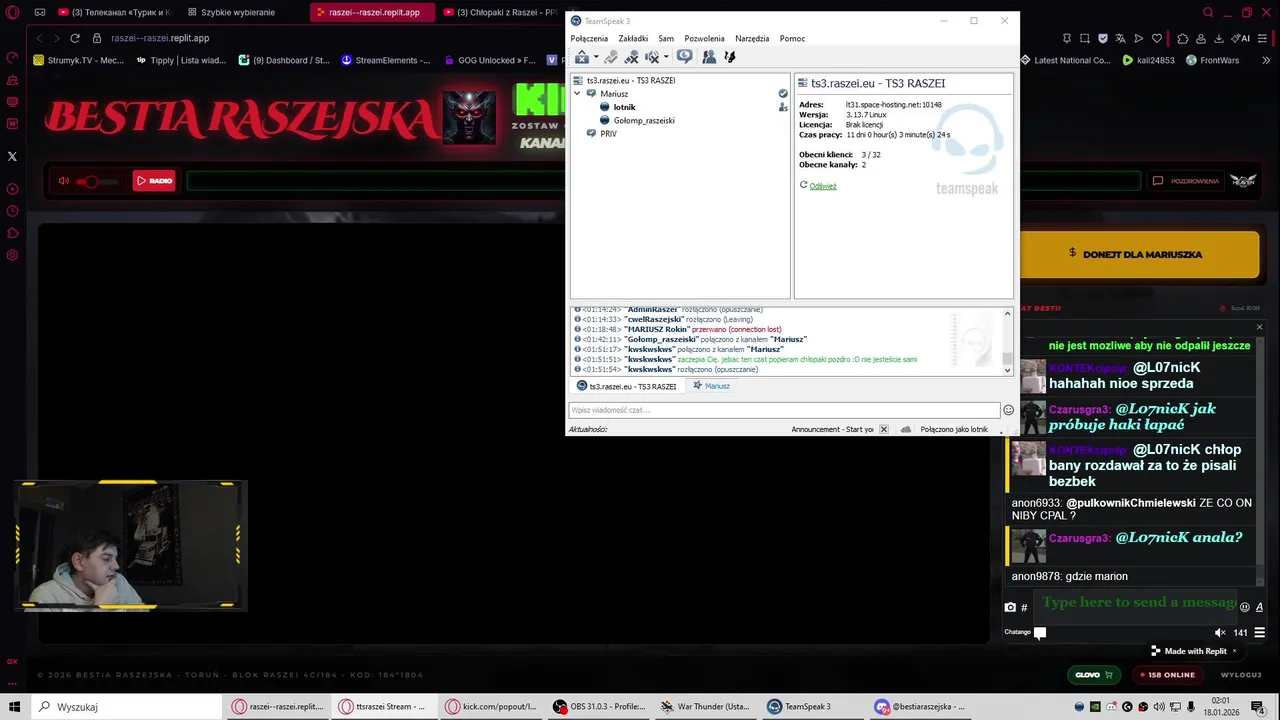
Task: Click the 158 ONLINE indicator
Action: (x=1167, y=675)
